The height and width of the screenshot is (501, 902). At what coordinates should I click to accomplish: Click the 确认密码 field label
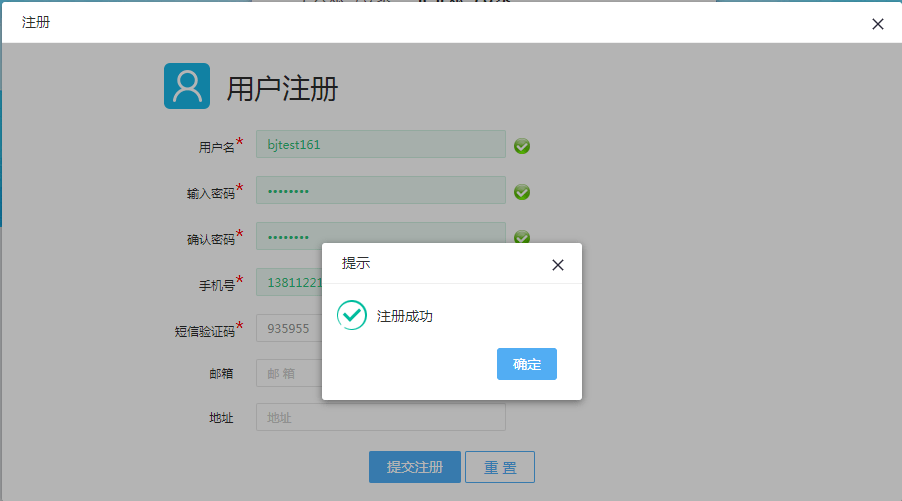click(x=211, y=239)
